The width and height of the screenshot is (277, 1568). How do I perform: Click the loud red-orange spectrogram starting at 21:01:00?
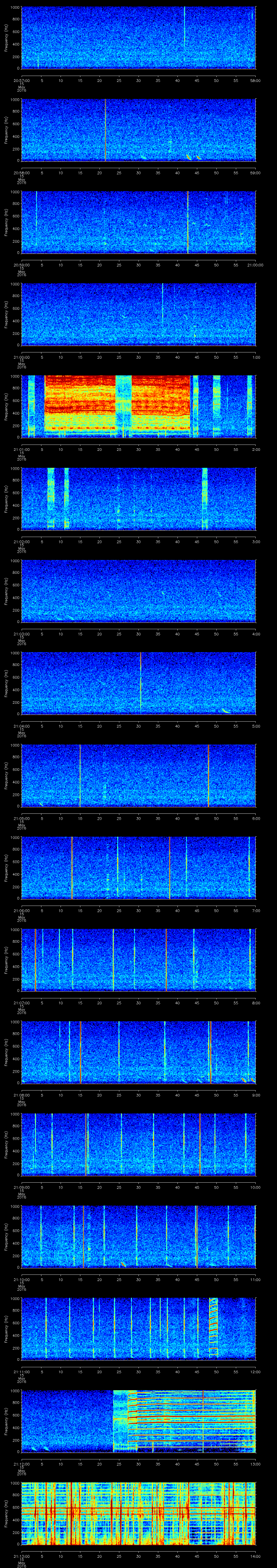pyautogui.click(x=138, y=407)
